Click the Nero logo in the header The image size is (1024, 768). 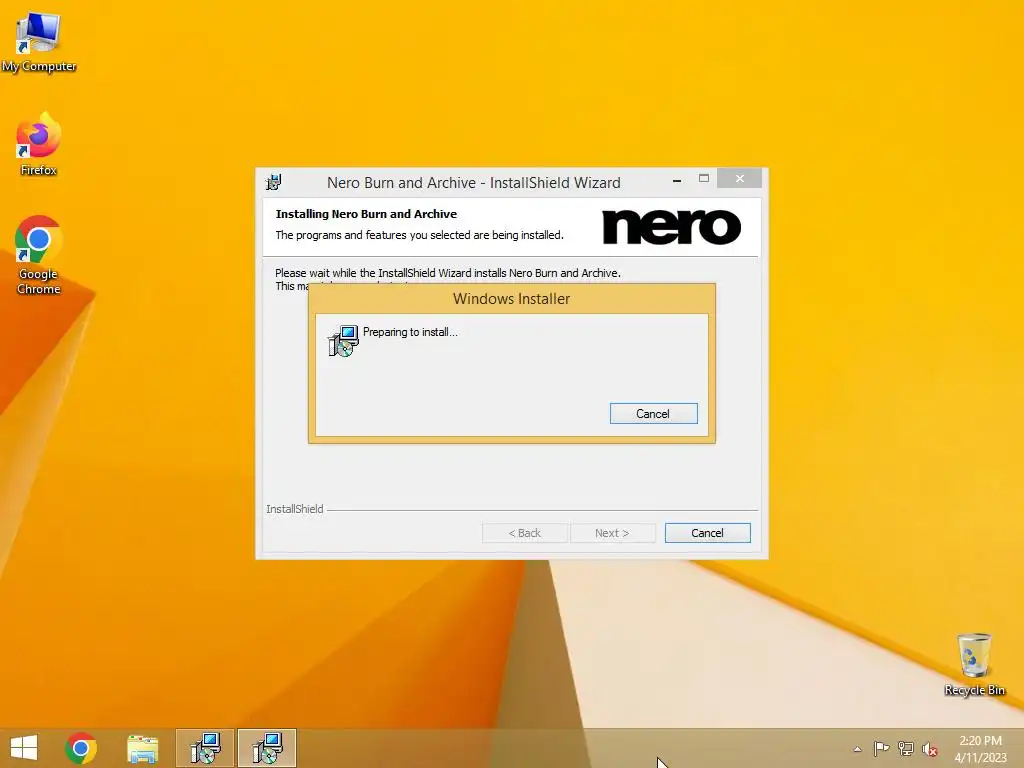click(671, 227)
